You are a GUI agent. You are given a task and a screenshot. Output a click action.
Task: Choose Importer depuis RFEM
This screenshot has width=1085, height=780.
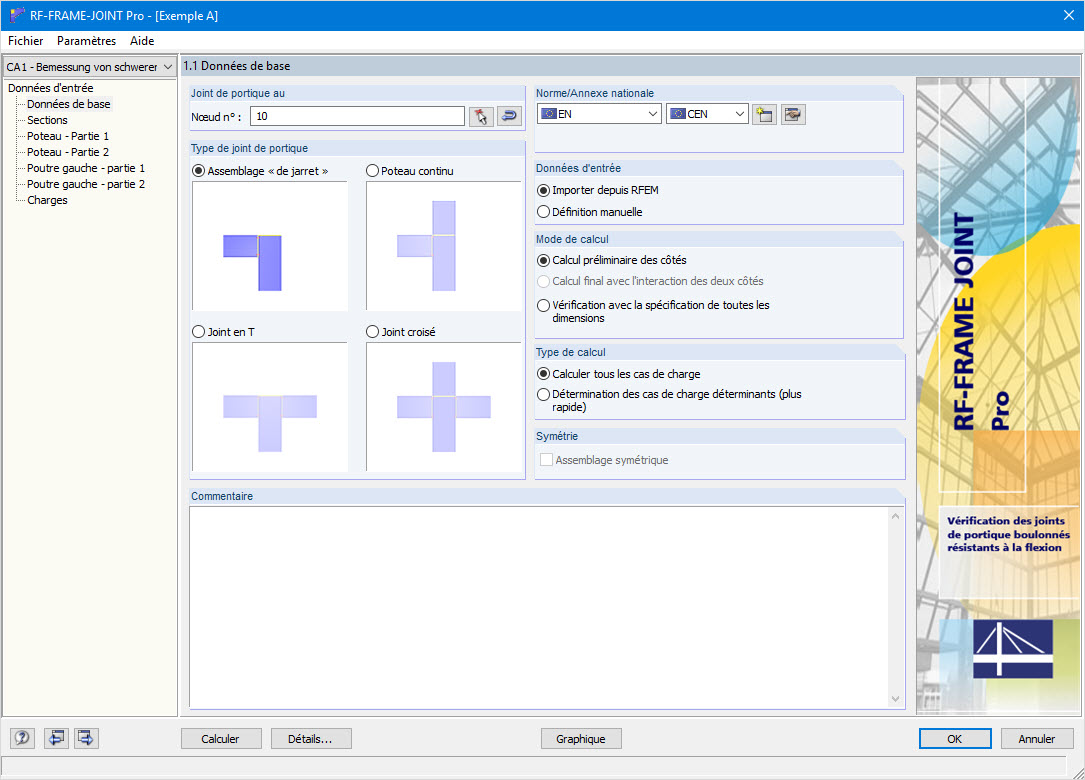[x=598, y=190]
